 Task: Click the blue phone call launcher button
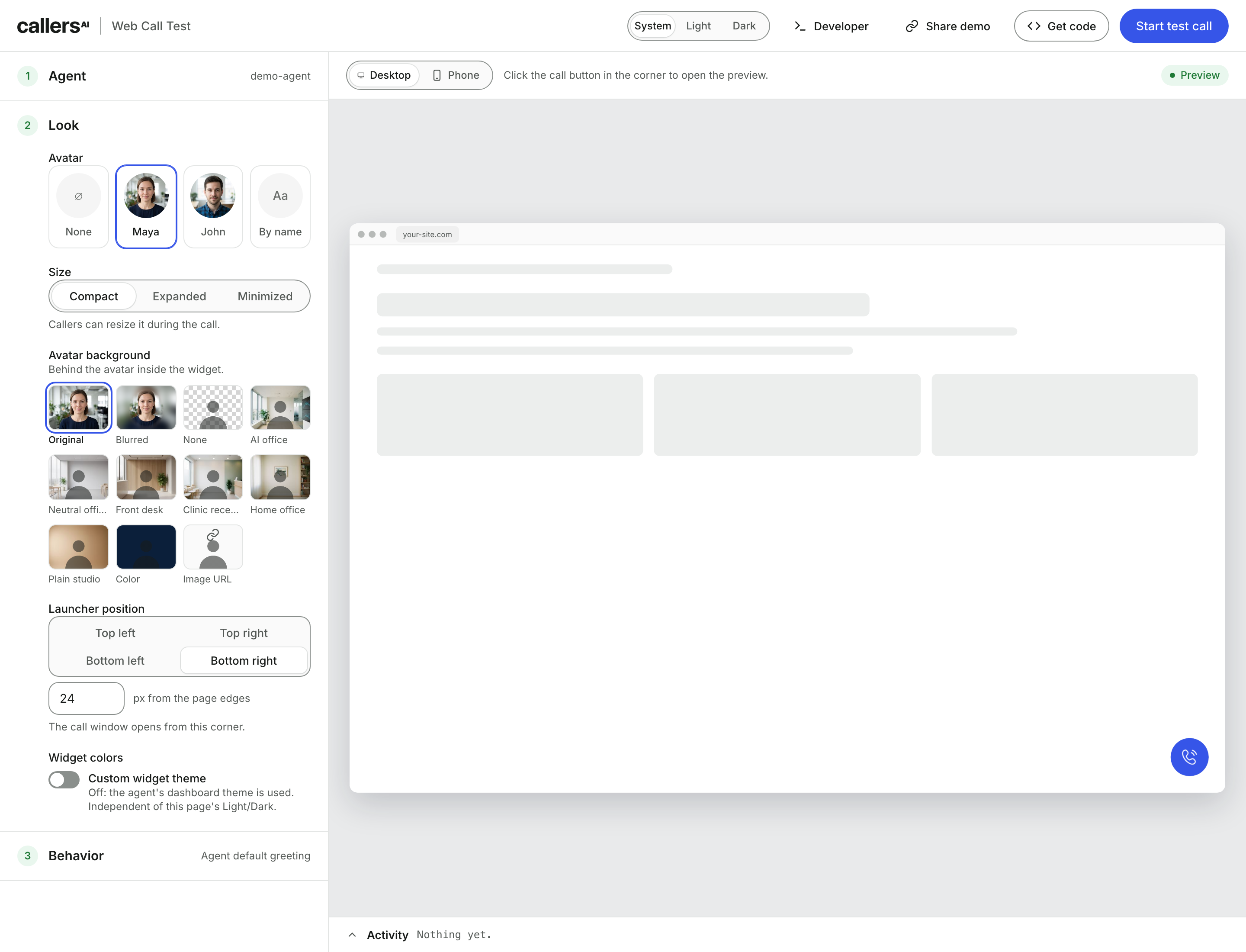(x=1189, y=756)
